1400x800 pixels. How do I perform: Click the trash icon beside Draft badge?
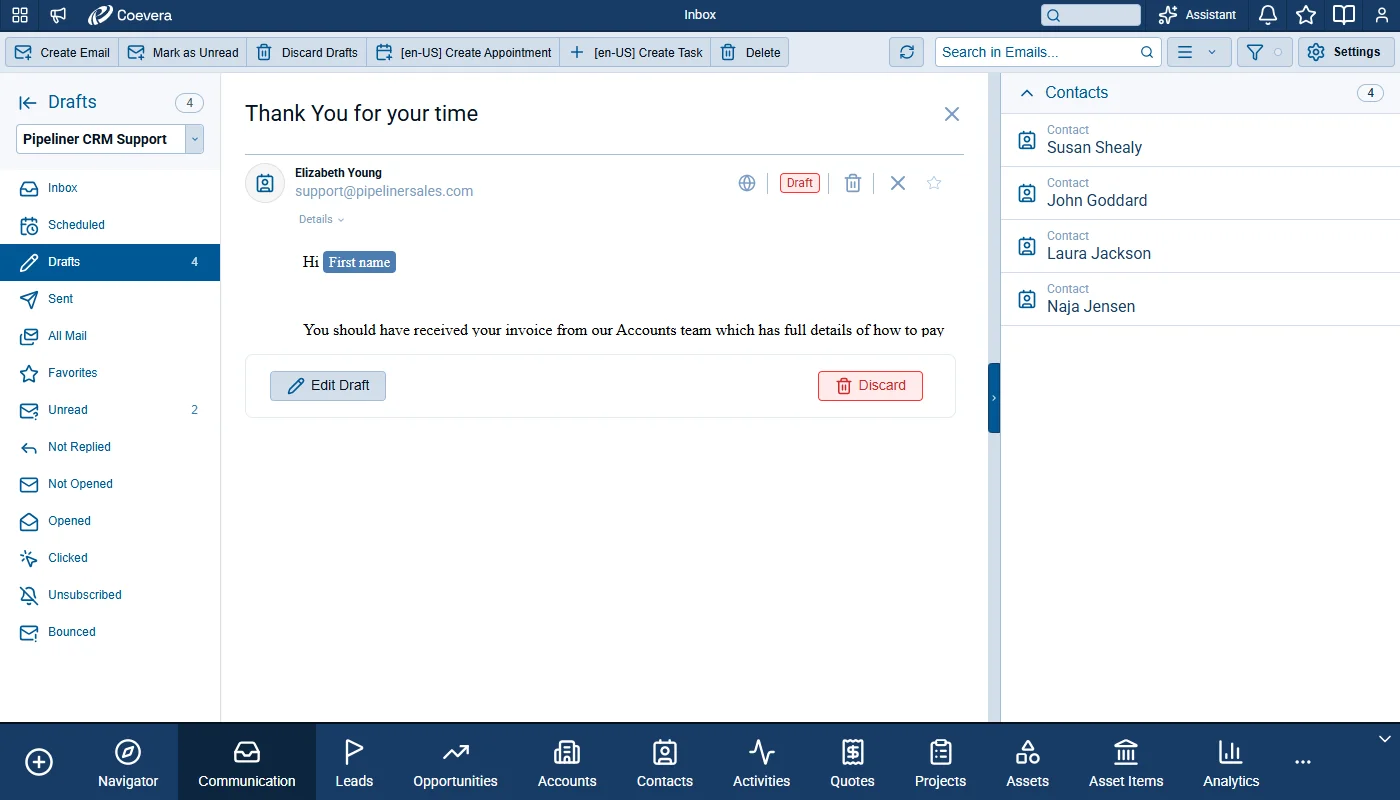852,183
